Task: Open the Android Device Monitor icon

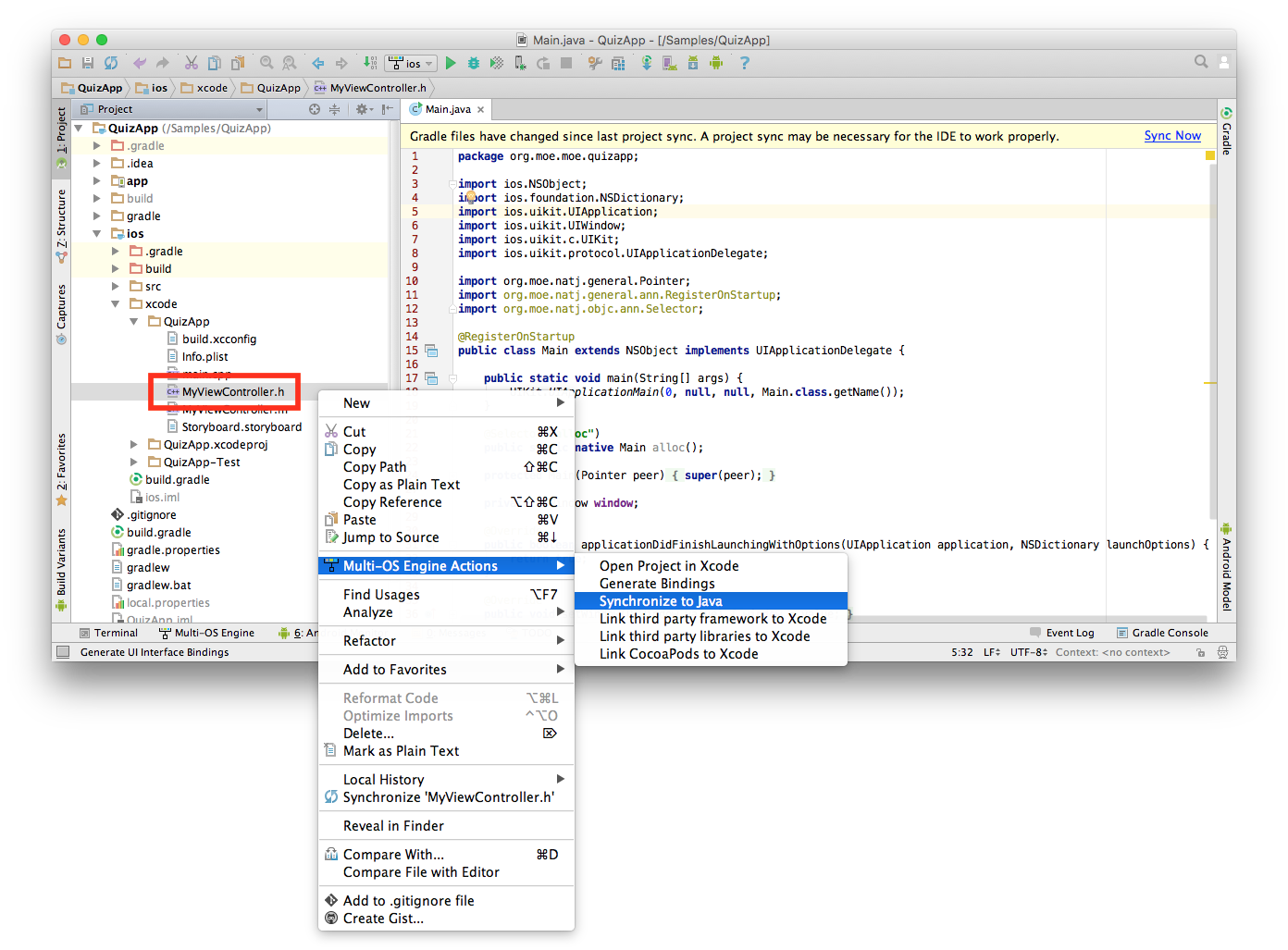Action: pos(715,63)
